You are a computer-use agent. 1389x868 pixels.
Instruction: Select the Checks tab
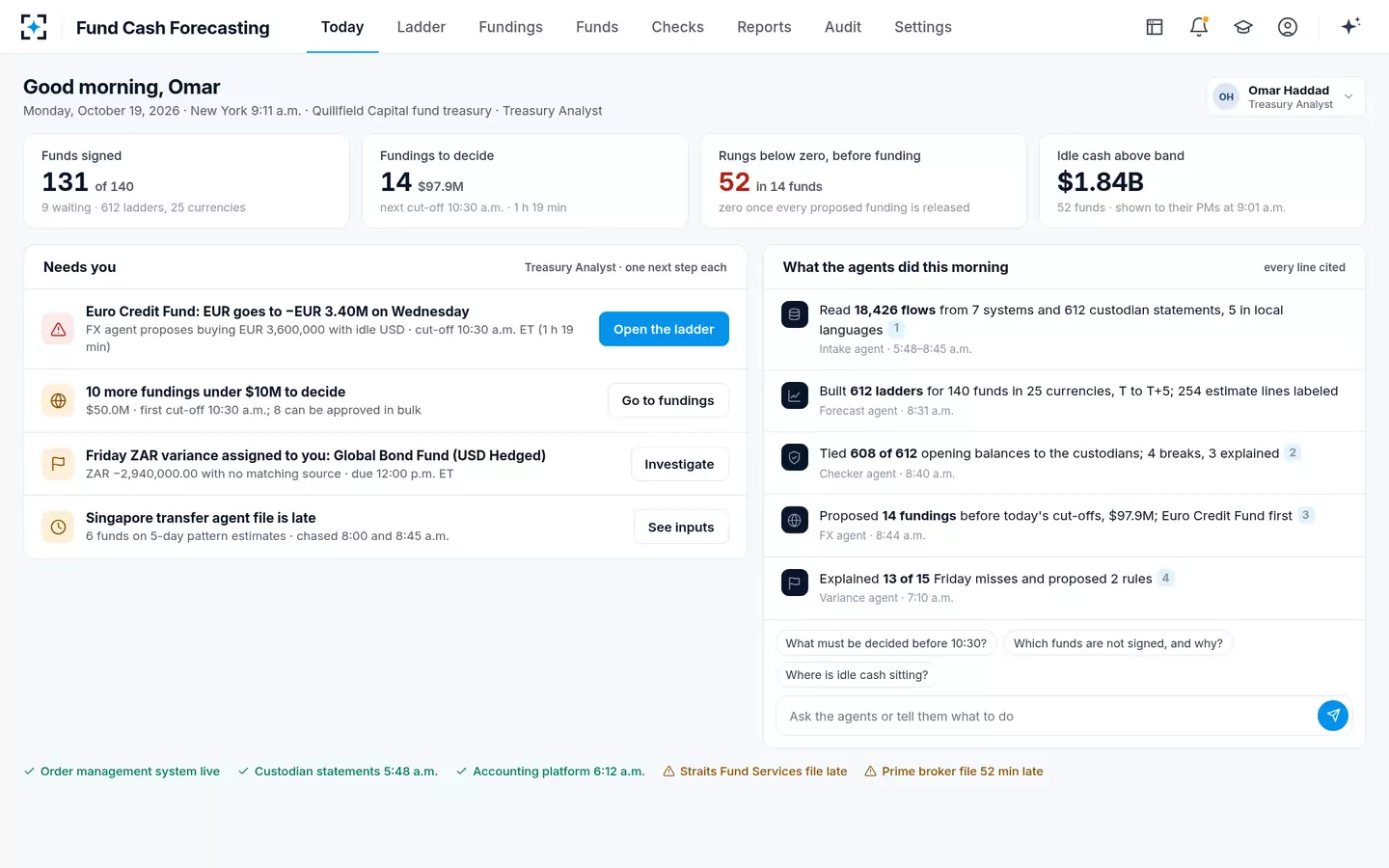pyautogui.click(x=678, y=27)
